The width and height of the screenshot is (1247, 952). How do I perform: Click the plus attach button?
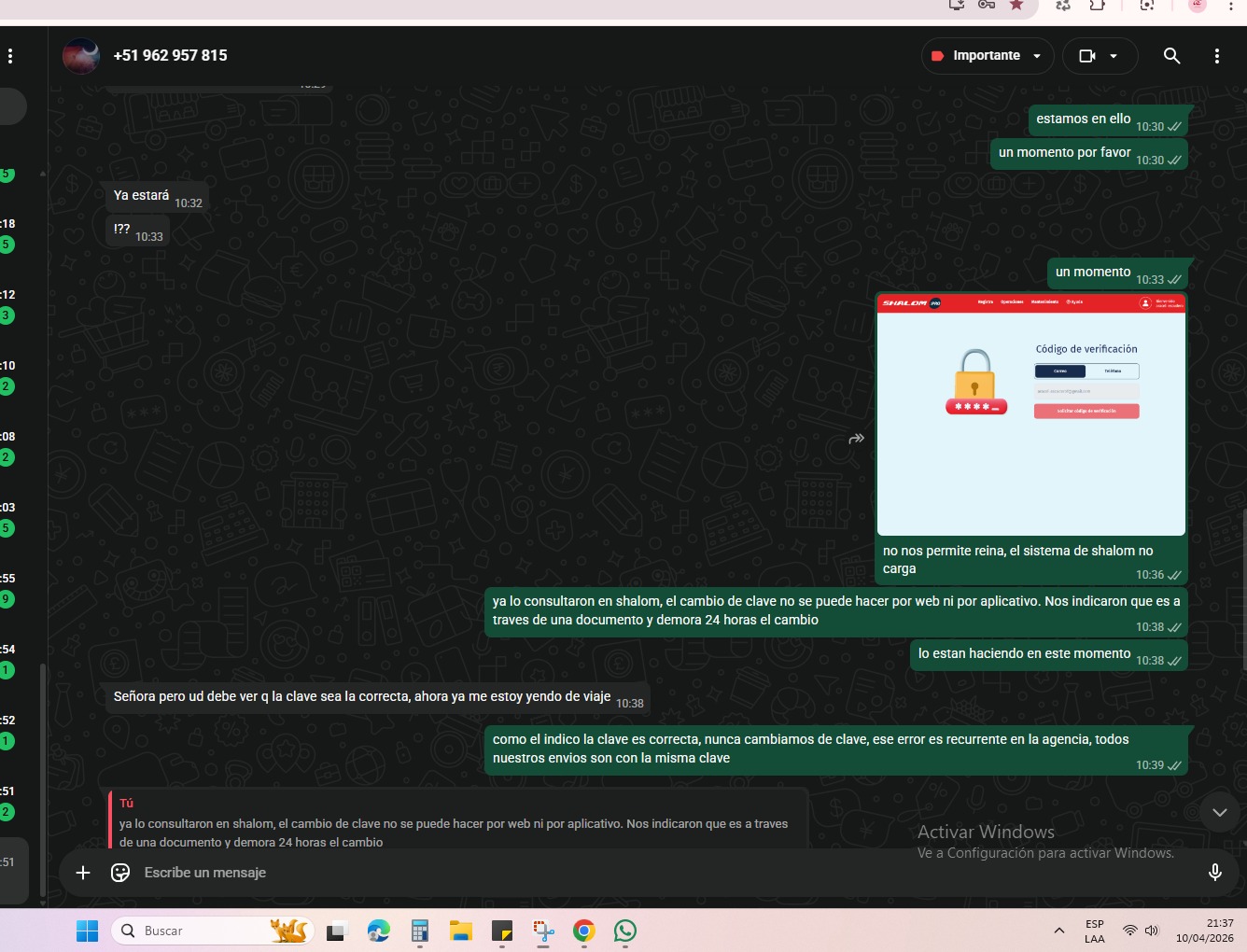click(x=83, y=873)
